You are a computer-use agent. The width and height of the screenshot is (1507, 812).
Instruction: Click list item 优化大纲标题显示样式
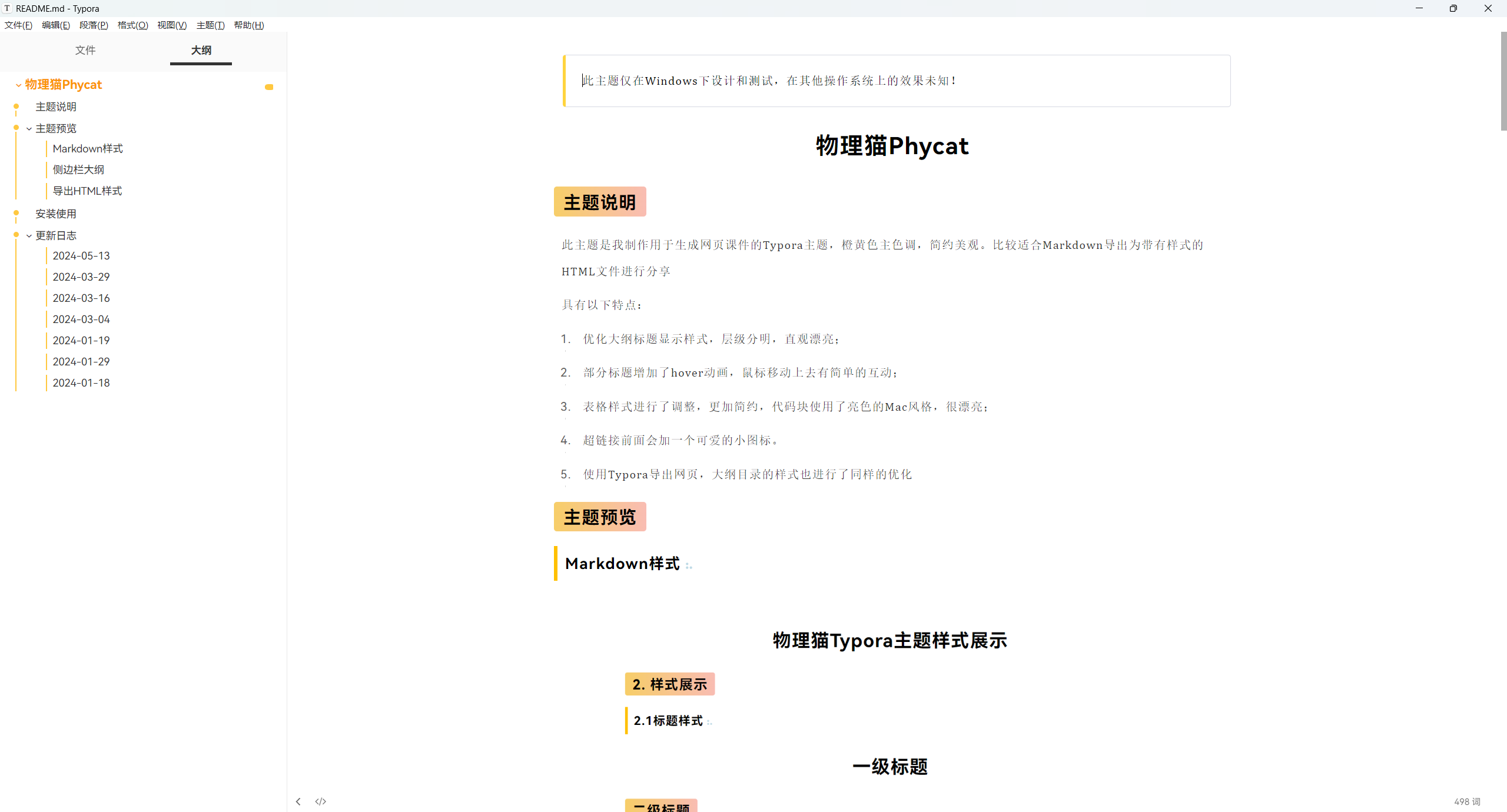click(x=711, y=339)
